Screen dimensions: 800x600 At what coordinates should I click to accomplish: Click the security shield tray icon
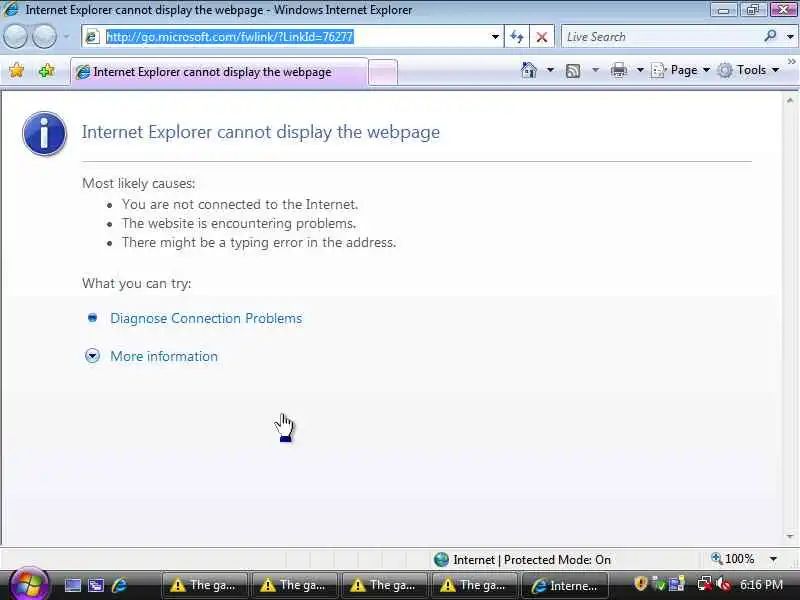pyautogui.click(x=641, y=584)
